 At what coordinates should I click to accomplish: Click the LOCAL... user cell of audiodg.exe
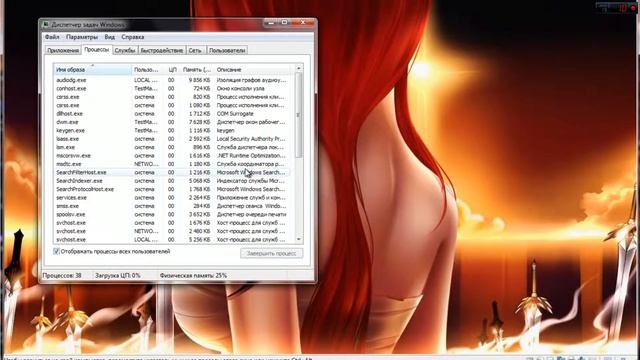145,80
